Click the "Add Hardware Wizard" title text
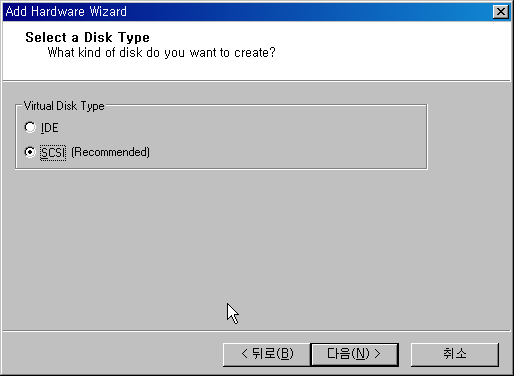This screenshot has height=376, width=514. [66, 12]
